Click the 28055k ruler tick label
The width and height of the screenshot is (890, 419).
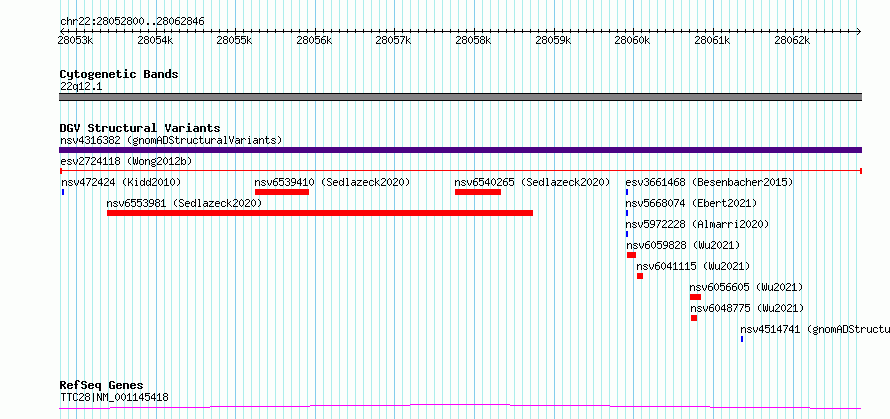point(235,41)
